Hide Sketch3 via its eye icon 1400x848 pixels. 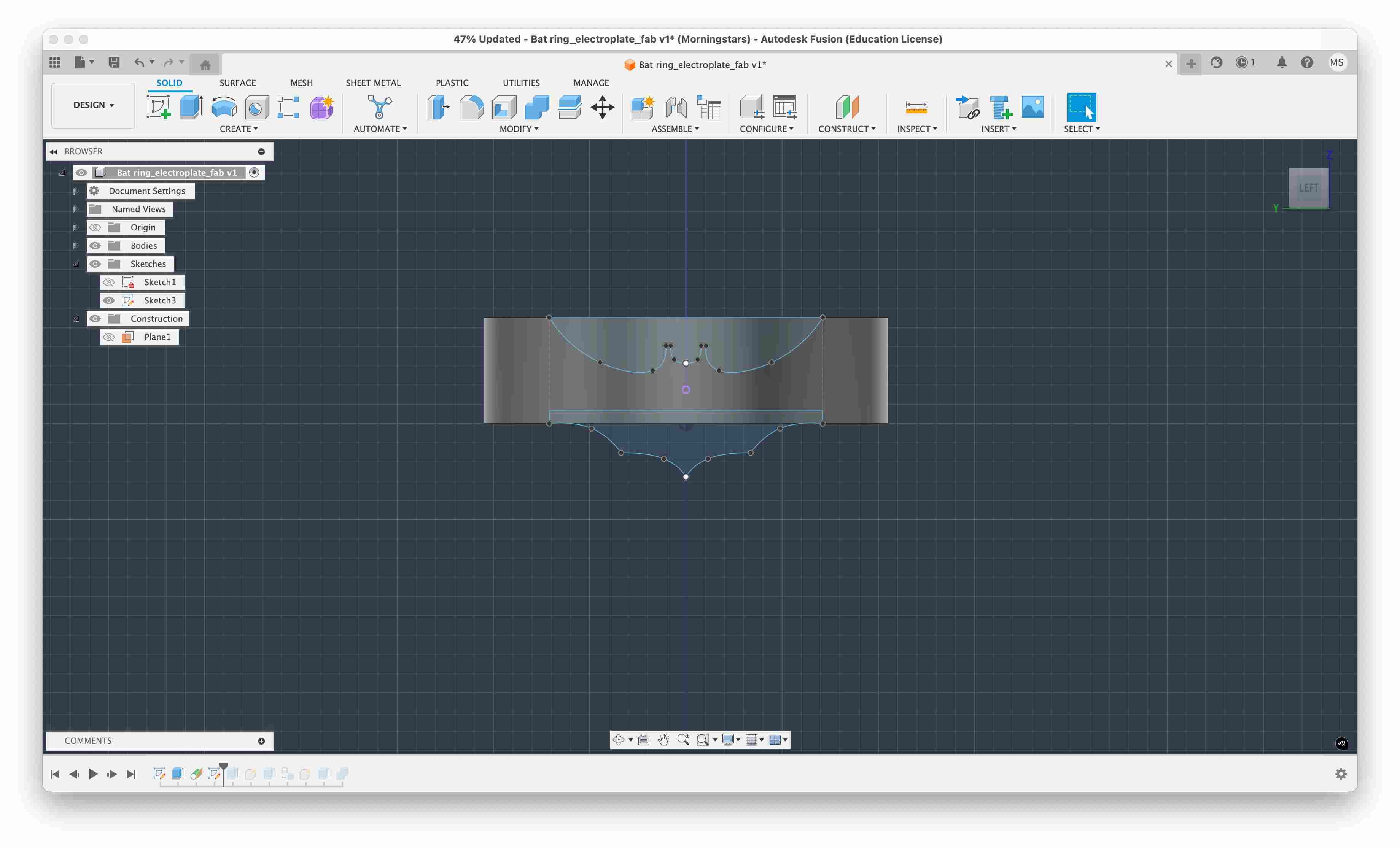click(108, 300)
